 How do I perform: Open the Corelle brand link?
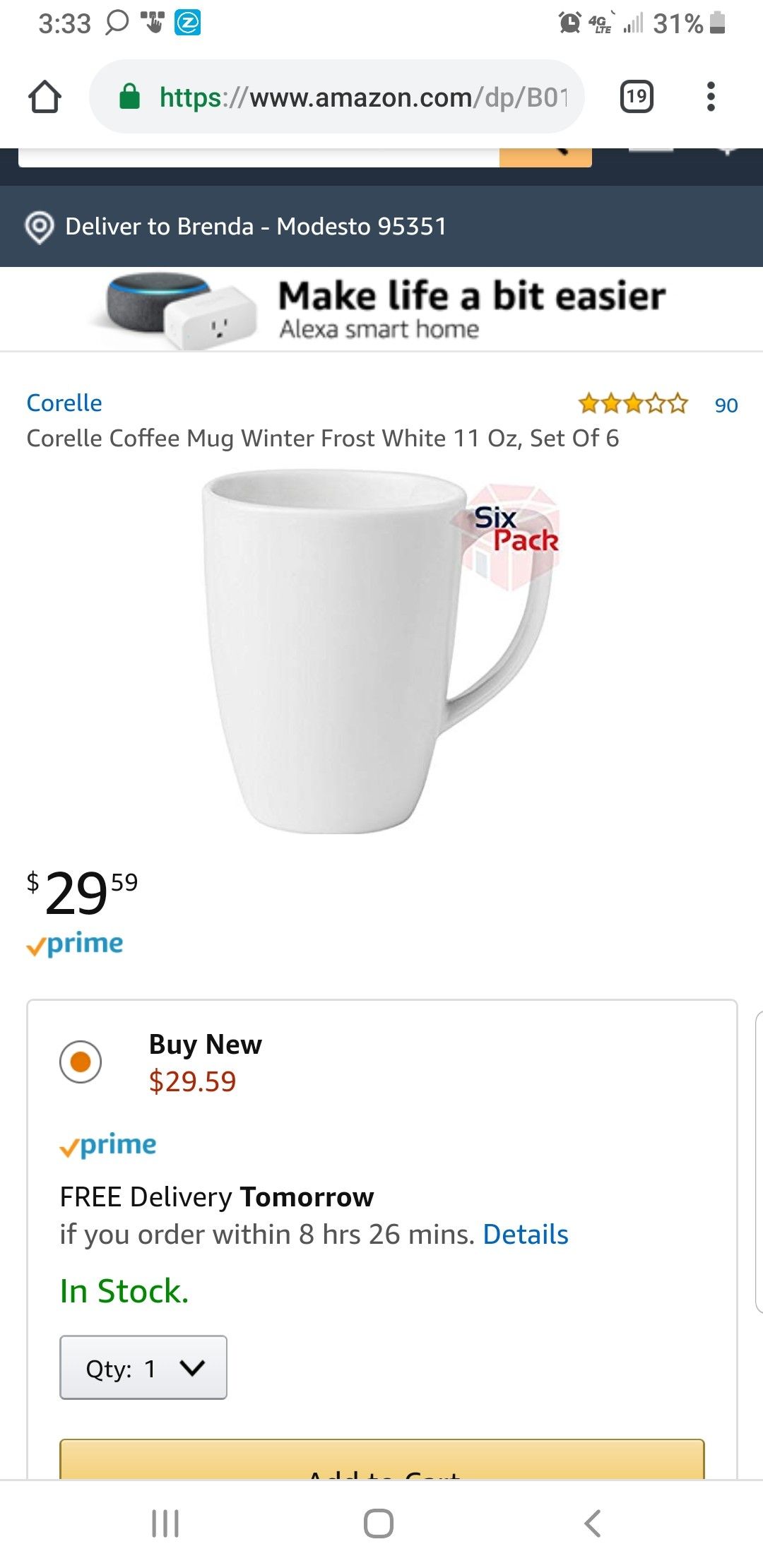[64, 403]
